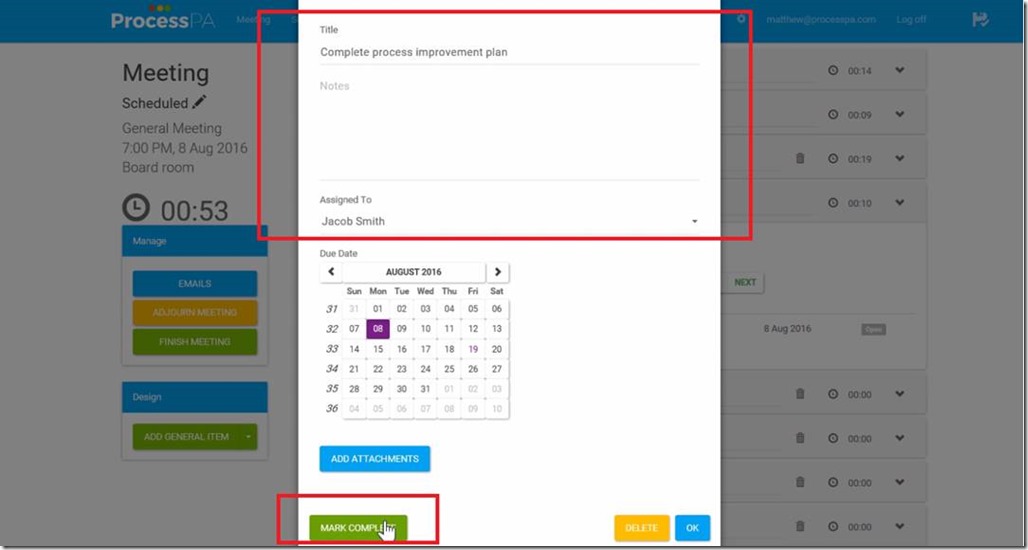Expand the agenda item with 00:14 chevron
The image size is (1028, 550).
tap(900, 70)
